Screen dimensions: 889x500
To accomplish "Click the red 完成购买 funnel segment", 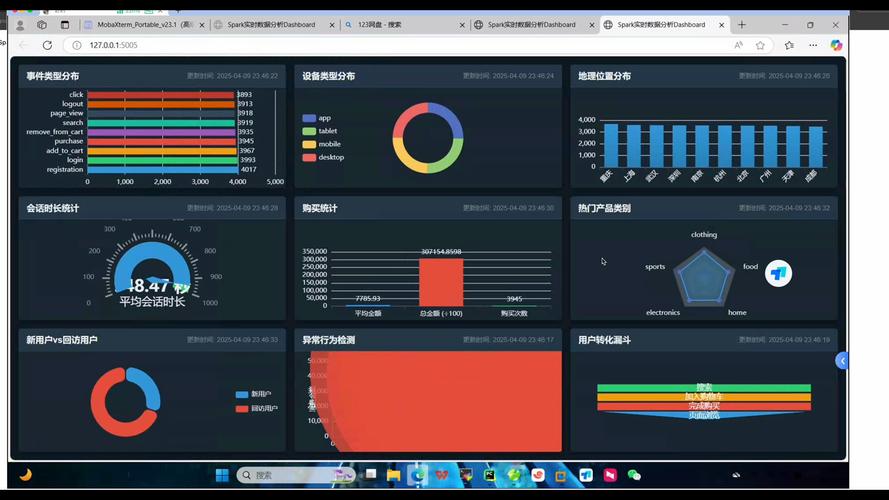I will point(704,406).
